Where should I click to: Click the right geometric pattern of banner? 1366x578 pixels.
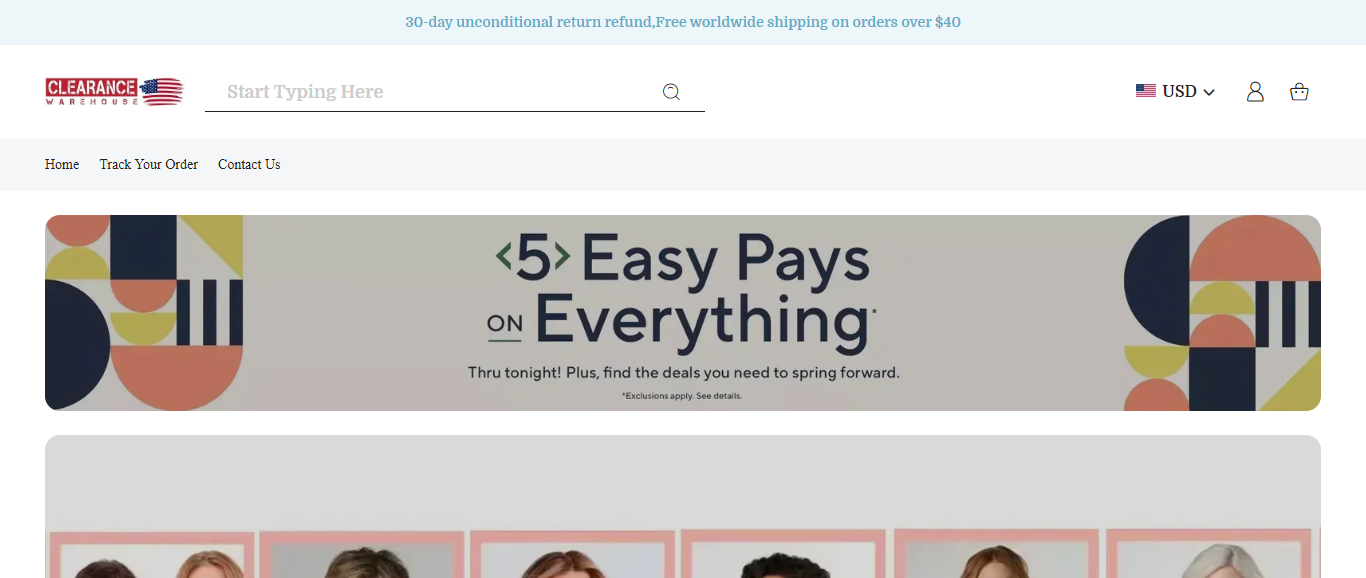(x=1222, y=313)
